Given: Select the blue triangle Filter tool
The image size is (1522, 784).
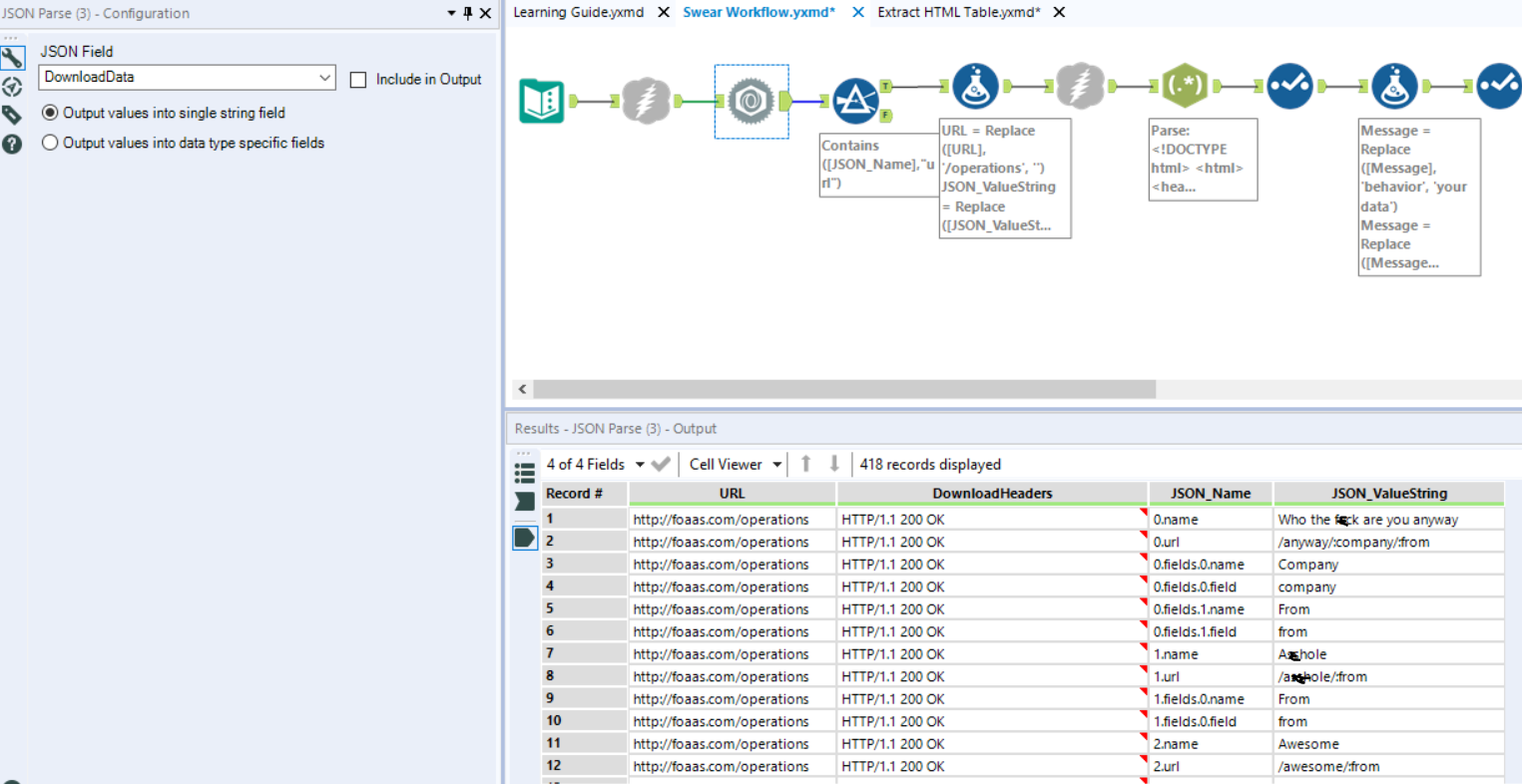Looking at the screenshot, I should click(x=855, y=101).
